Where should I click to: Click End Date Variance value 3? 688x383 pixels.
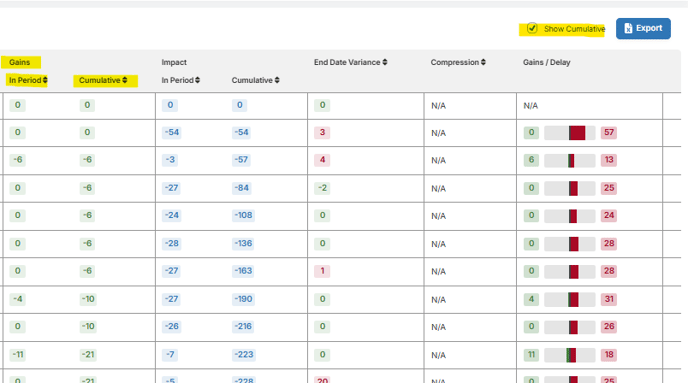(x=322, y=132)
